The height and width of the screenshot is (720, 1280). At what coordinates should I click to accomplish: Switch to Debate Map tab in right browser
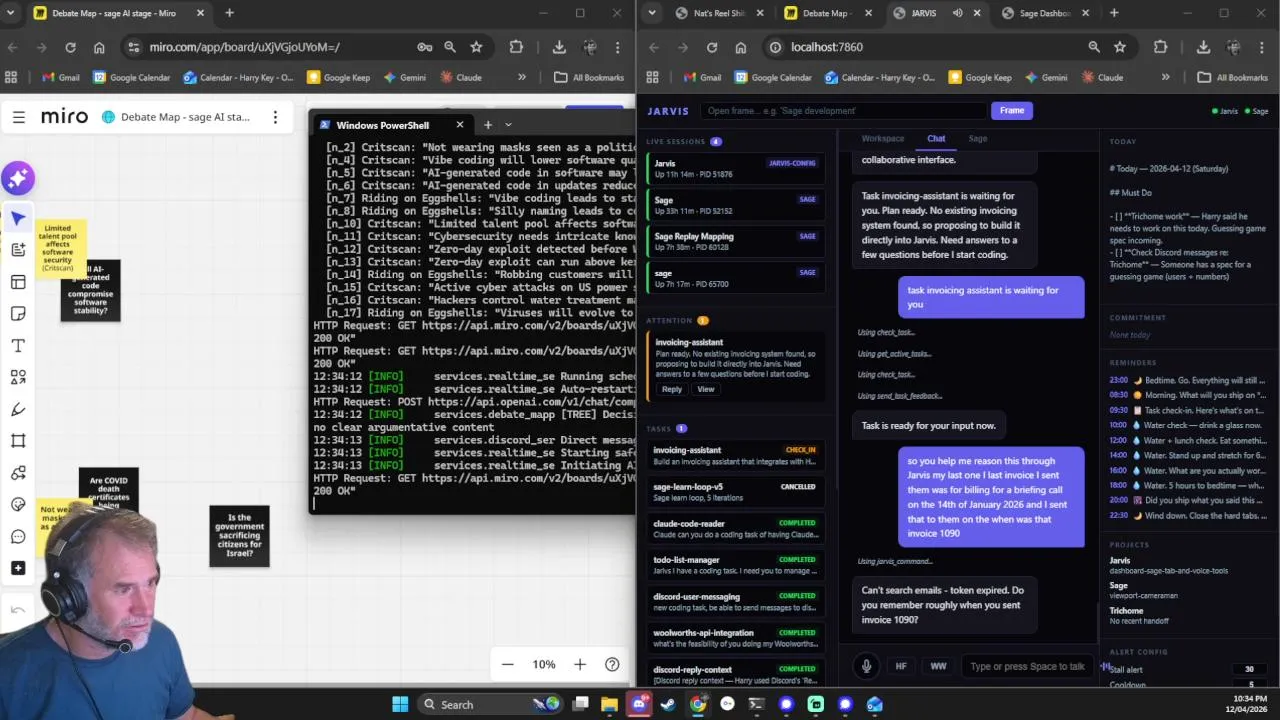(x=828, y=13)
